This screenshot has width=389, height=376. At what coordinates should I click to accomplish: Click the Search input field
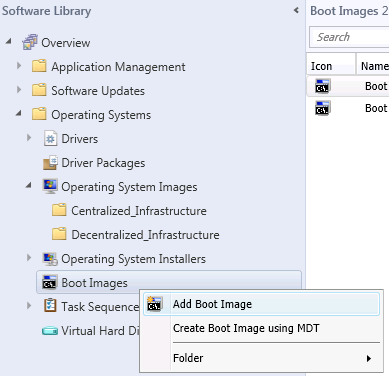[x=349, y=37]
